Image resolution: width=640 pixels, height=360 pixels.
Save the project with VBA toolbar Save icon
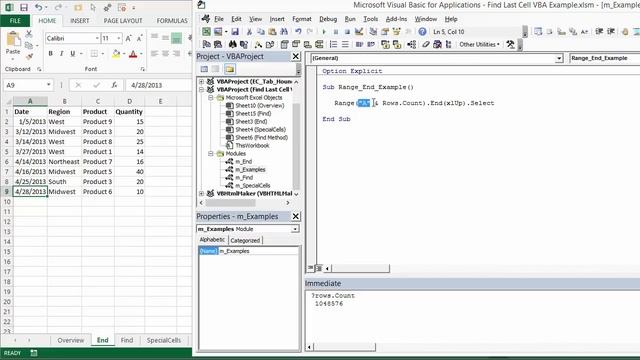(x=235, y=31)
